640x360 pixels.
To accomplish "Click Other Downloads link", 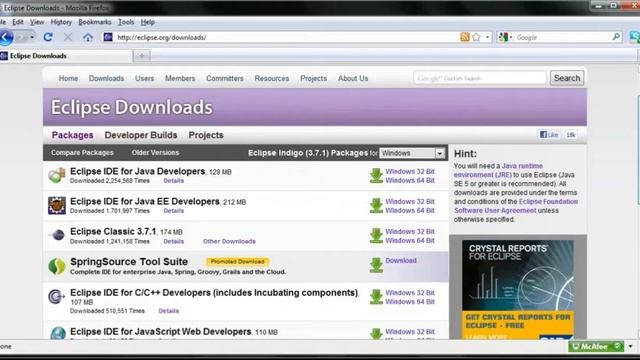I will click(229, 241).
